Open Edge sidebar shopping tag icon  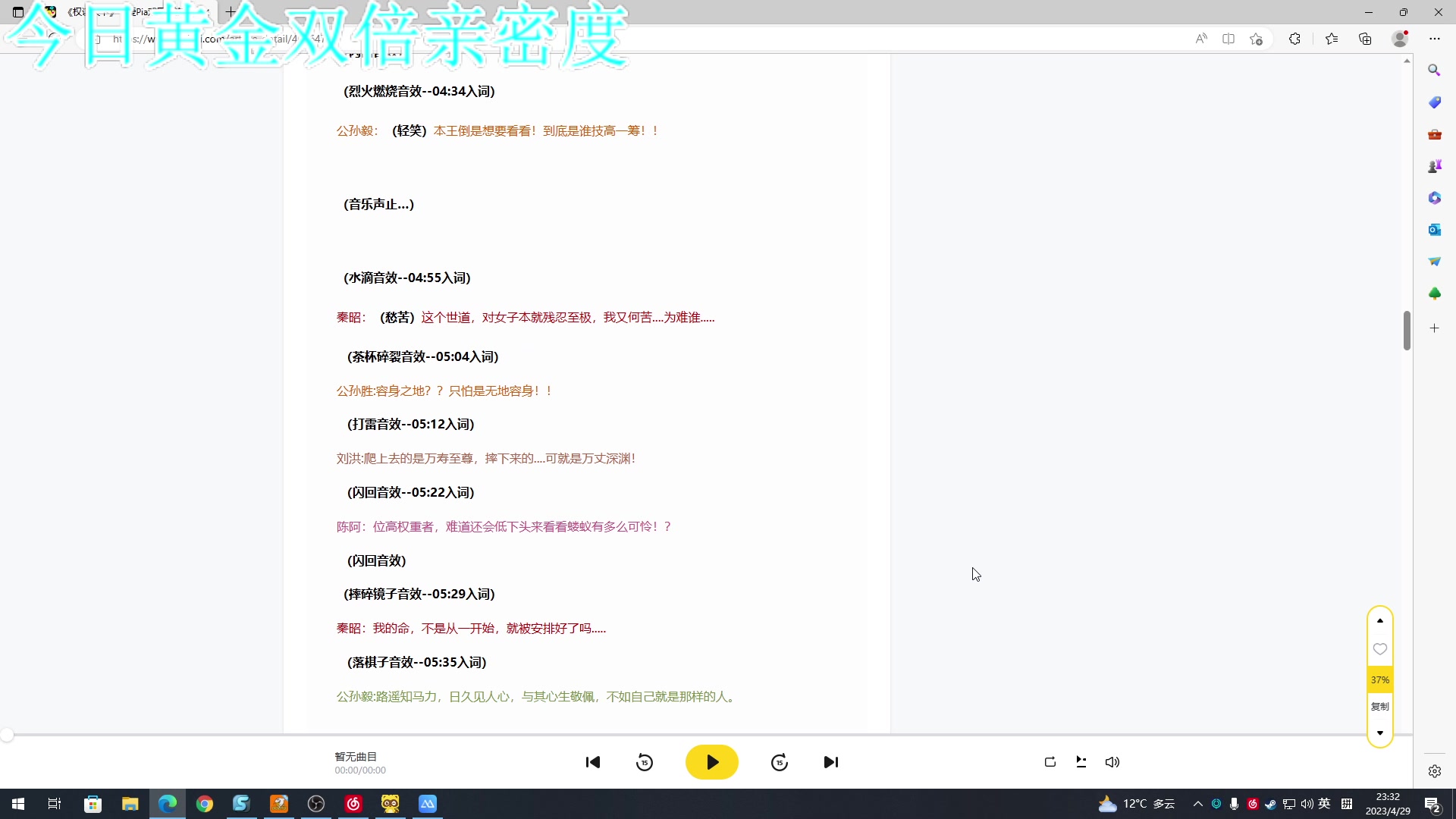[x=1434, y=102]
